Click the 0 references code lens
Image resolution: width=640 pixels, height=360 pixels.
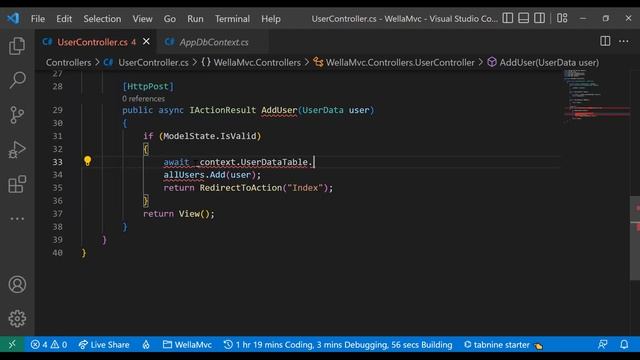coord(143,98)
